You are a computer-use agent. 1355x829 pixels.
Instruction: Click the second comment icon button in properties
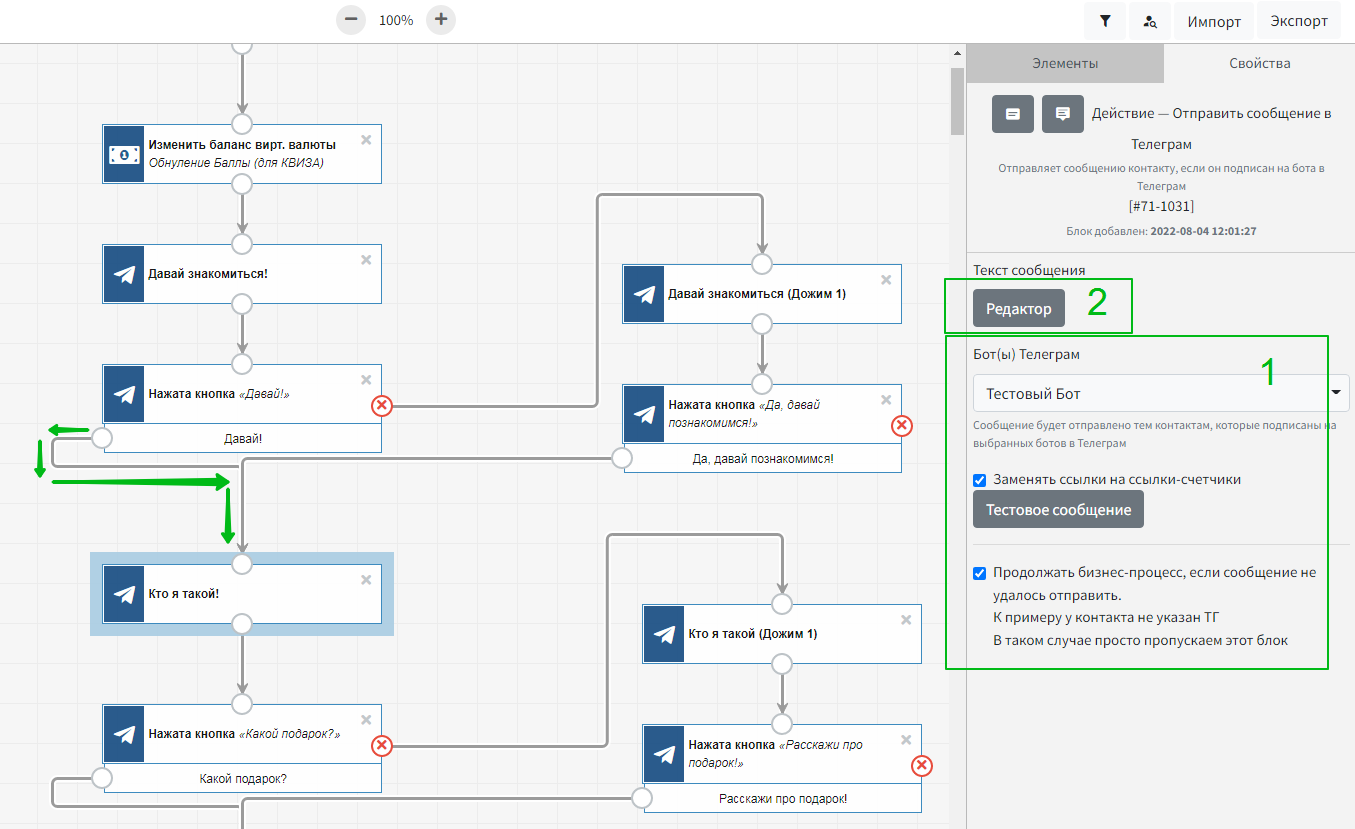1063,114
